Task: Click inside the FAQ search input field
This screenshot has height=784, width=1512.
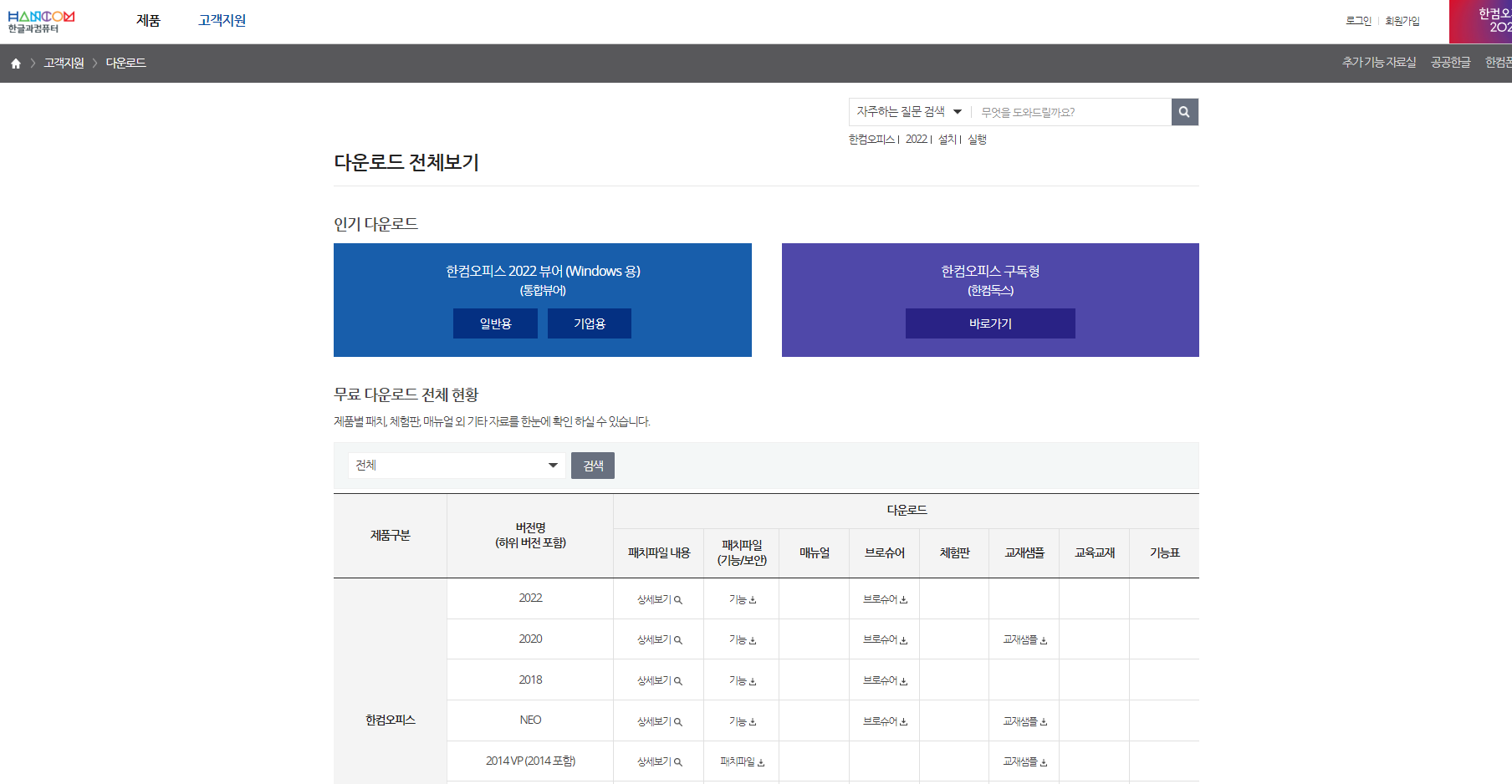Action: point(1070,111)
